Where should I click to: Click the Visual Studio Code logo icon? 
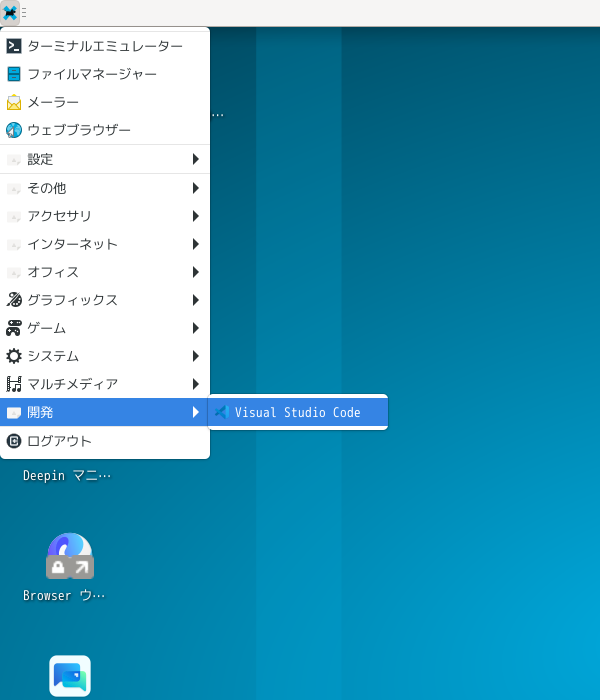coord(222,412)
